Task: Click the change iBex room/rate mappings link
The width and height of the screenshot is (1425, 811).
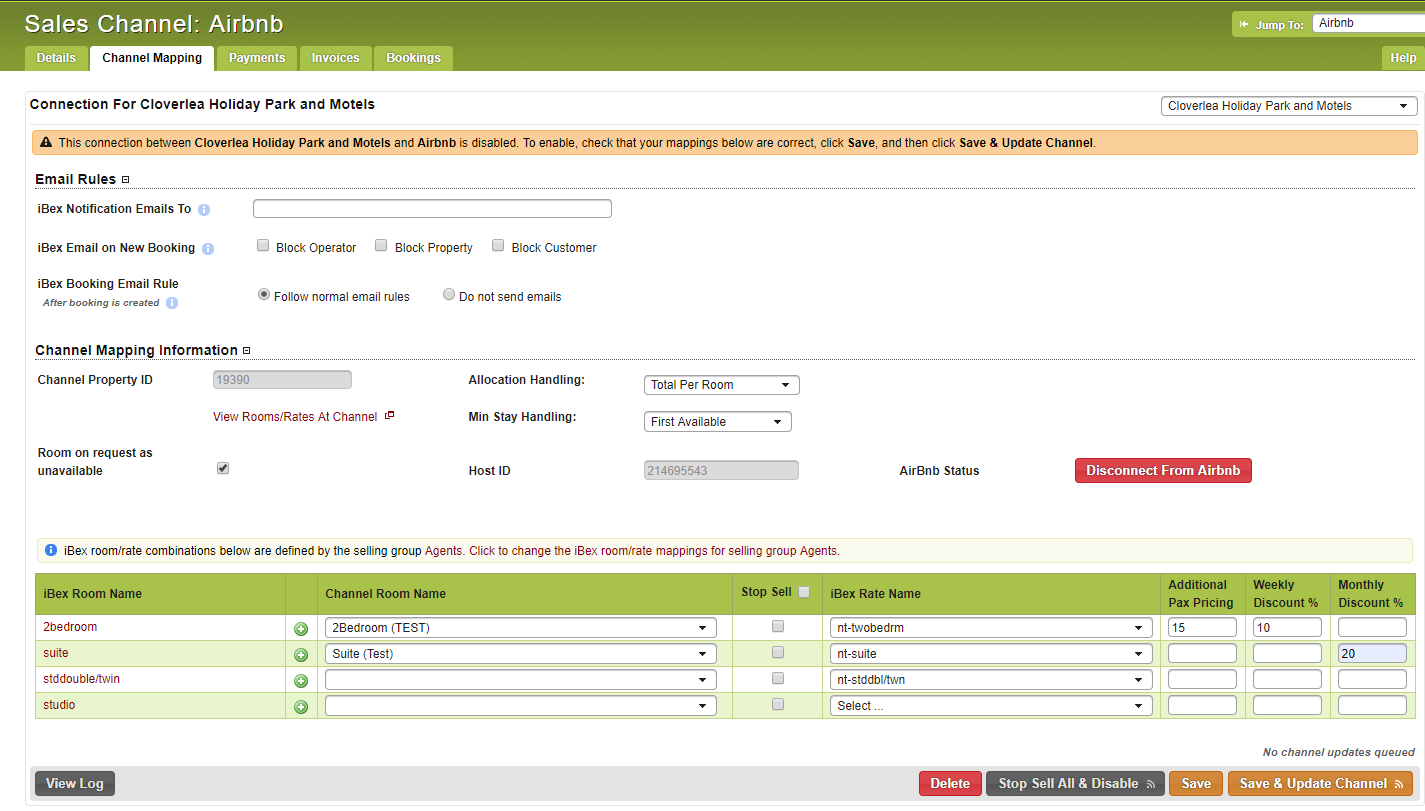Action: pyautogui.click(x=654, y=551)
